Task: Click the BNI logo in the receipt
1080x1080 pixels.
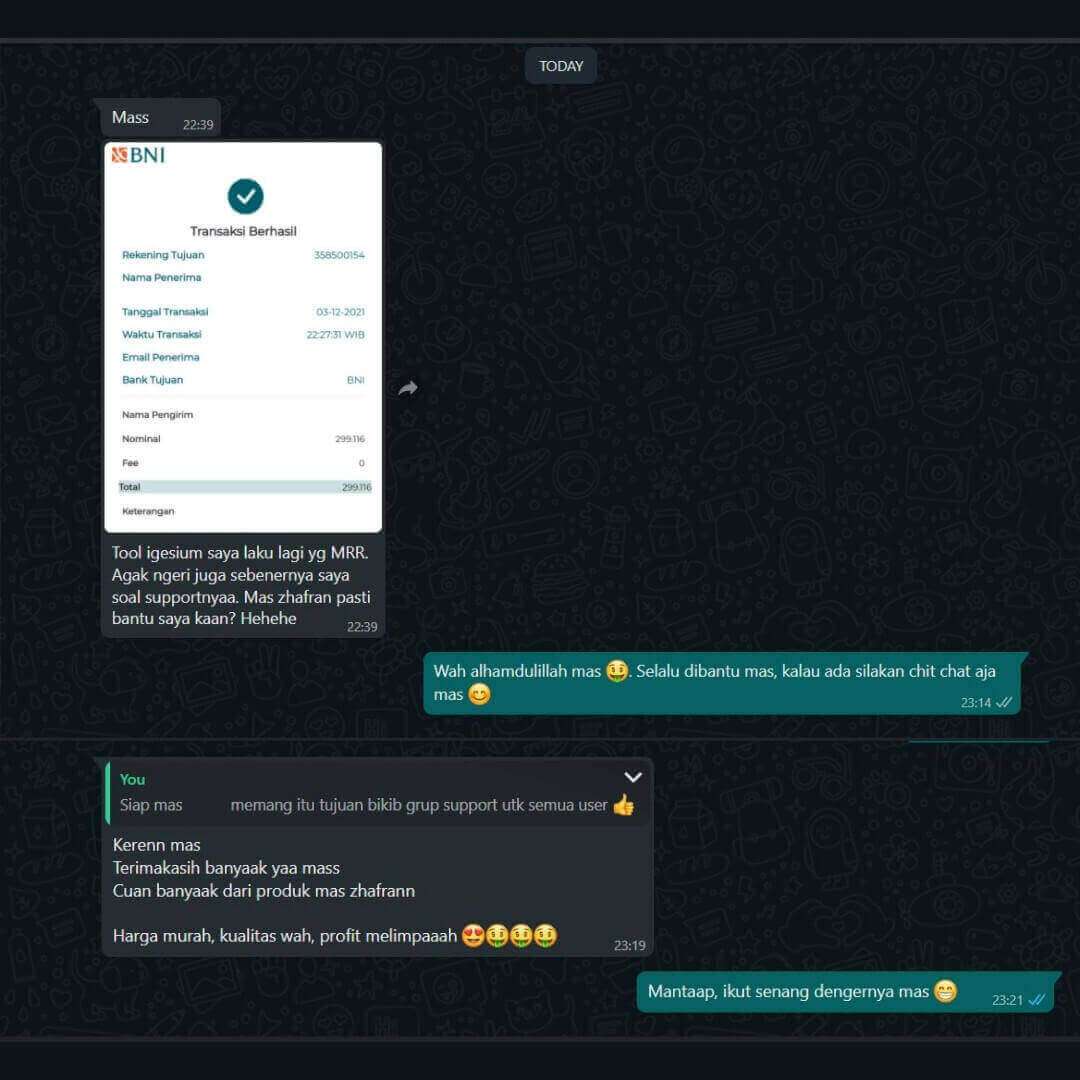Action: tap(138, 155)
